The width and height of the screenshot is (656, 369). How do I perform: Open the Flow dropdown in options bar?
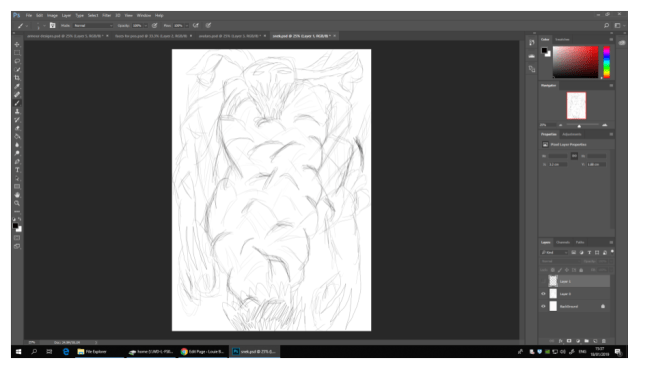coord(187,26)
